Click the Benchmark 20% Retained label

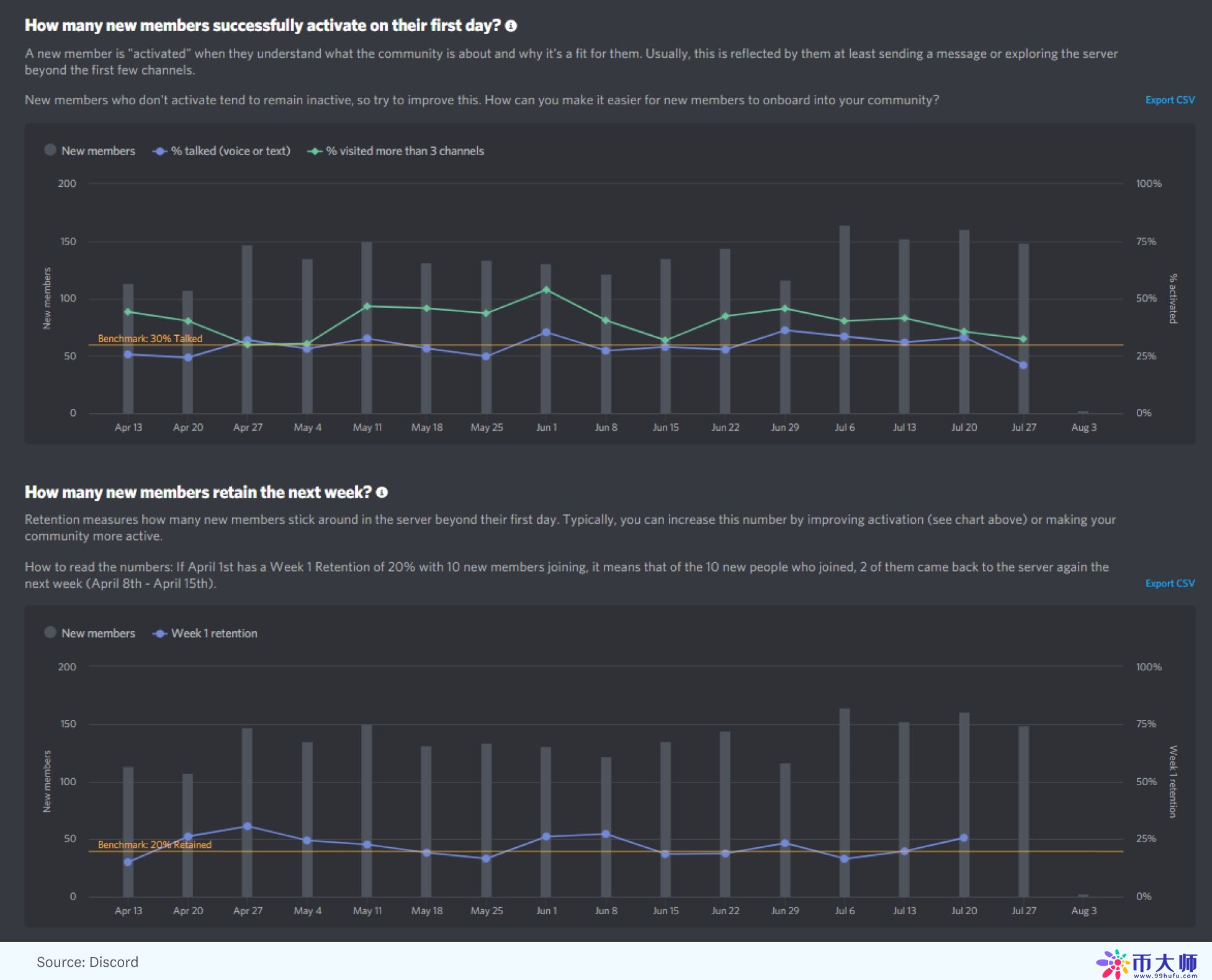click(155, 845)
